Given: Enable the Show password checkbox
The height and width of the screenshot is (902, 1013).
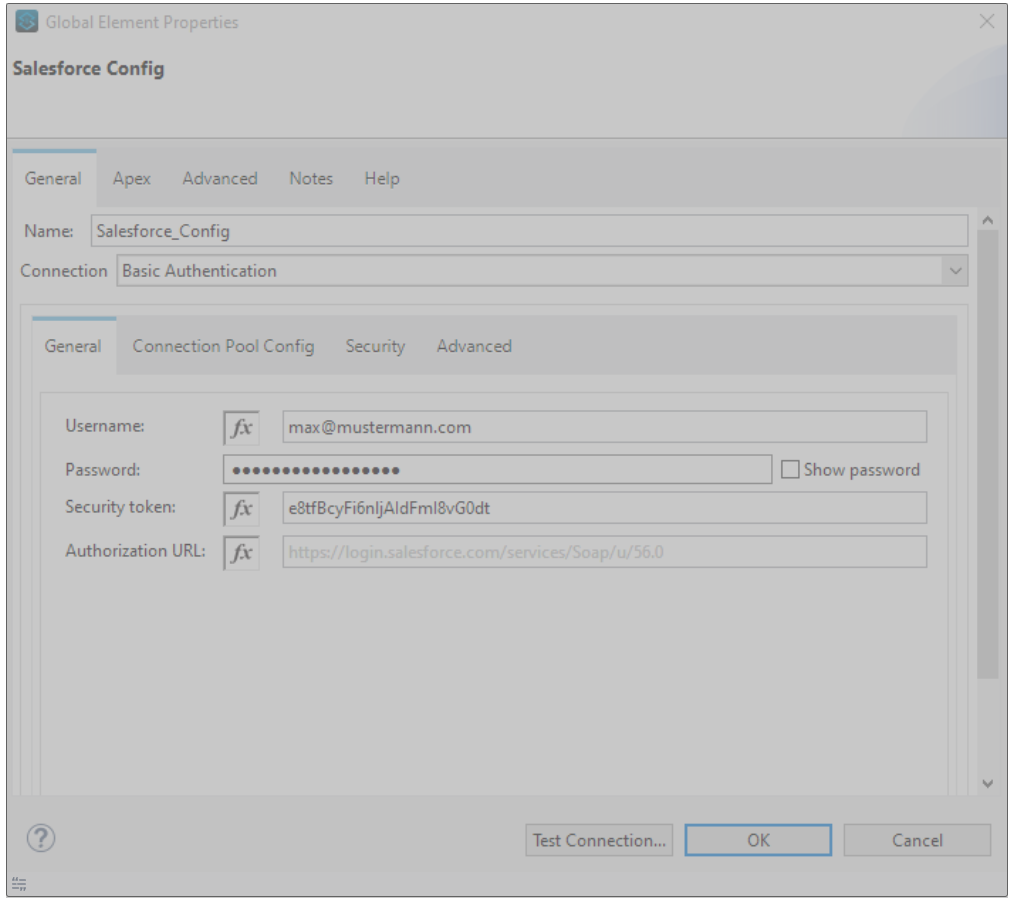Looking at the screenshot, I should pyautogui.click(x=790, y=469).
